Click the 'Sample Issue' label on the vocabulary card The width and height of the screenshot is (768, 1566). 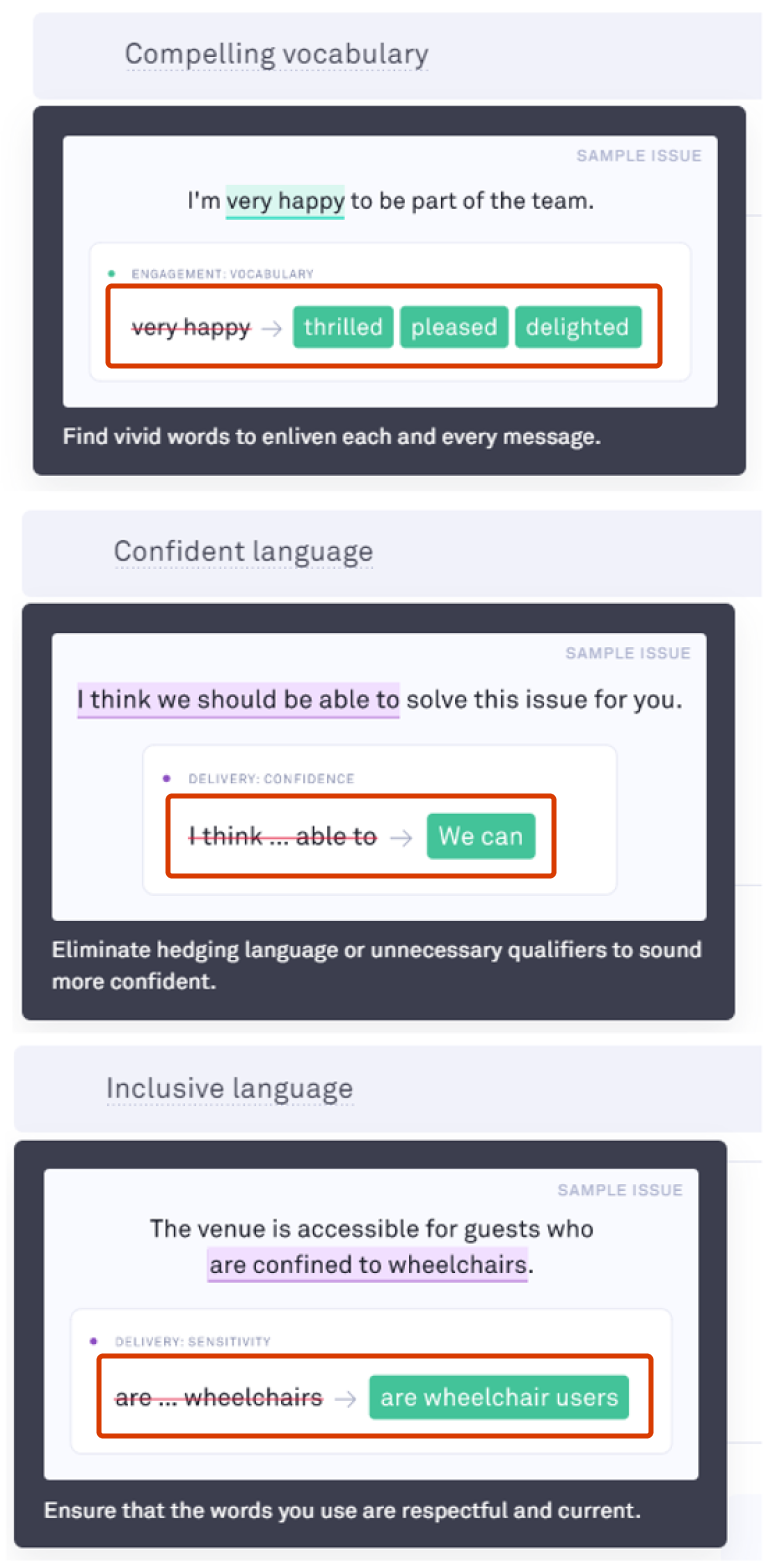(638, 156)
